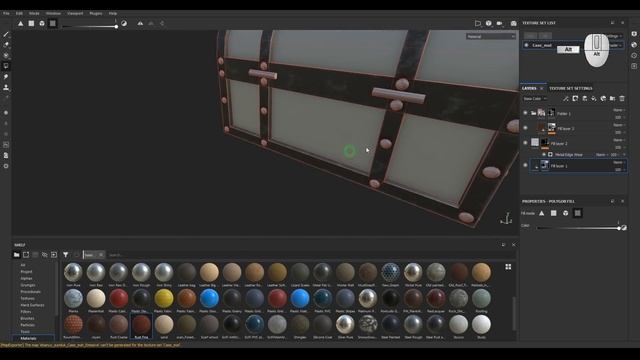
Task: Open the File menu
Action: point(6,13)
